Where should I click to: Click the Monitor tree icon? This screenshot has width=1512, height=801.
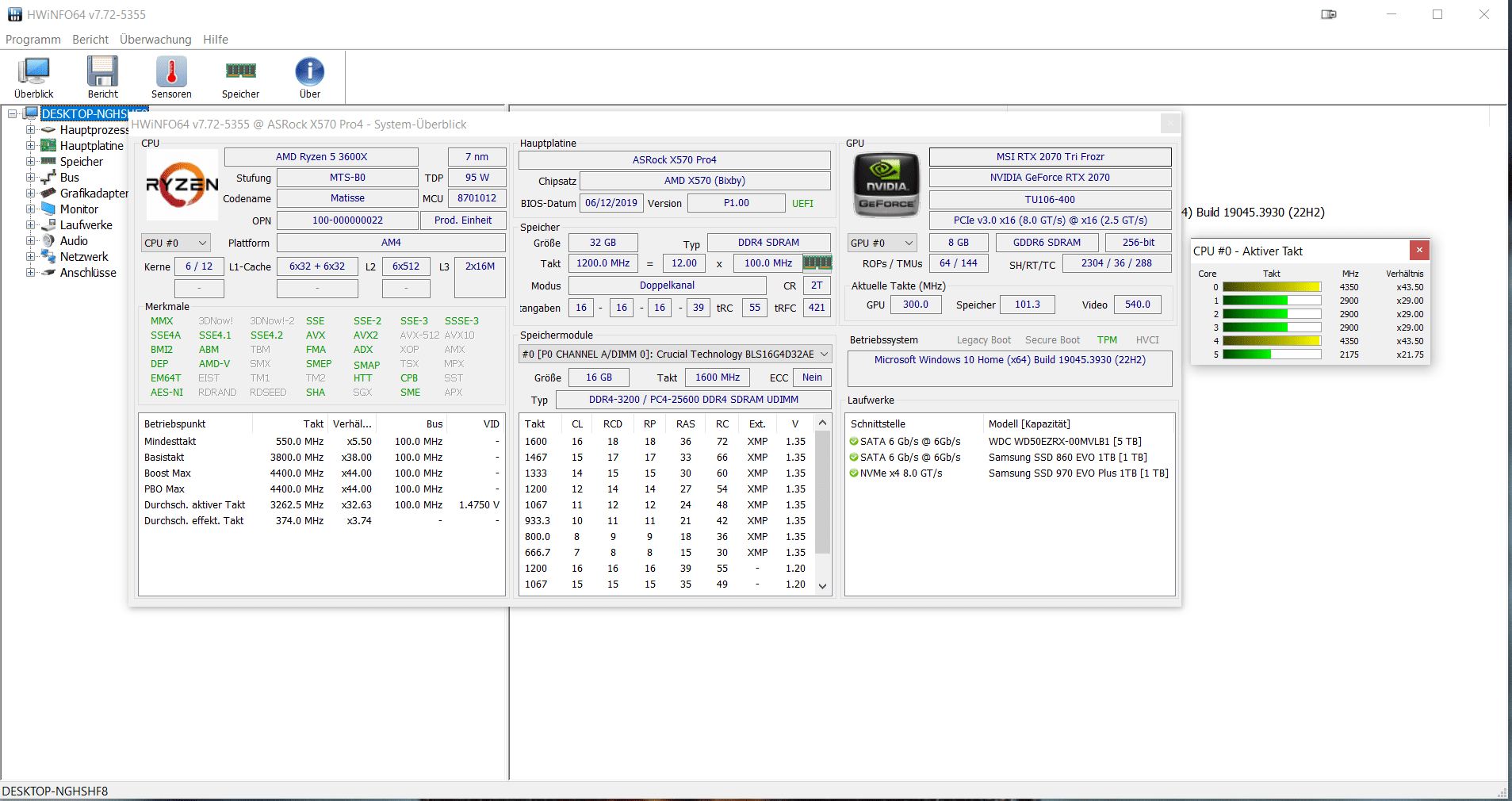click(x=48, y=209)
